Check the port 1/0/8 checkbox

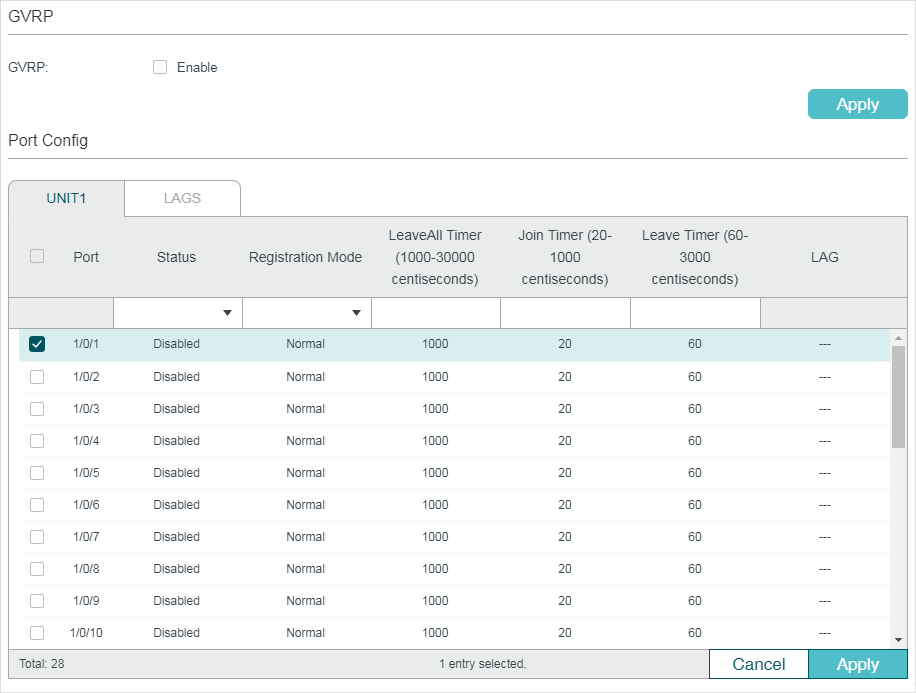coord(37,569)
